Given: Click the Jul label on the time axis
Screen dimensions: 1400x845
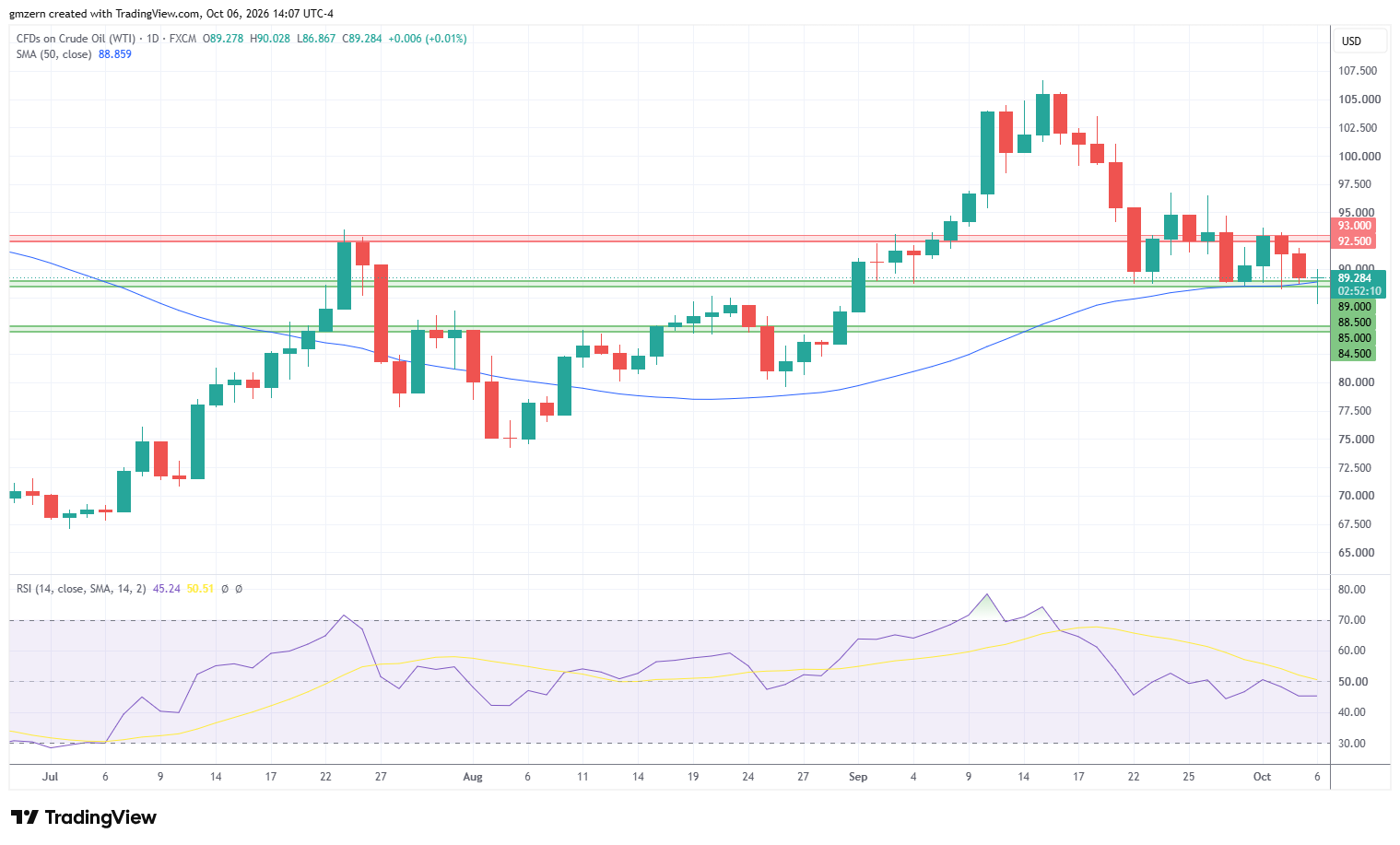Looking at the screenshot, I should click(x=50, y=777).
